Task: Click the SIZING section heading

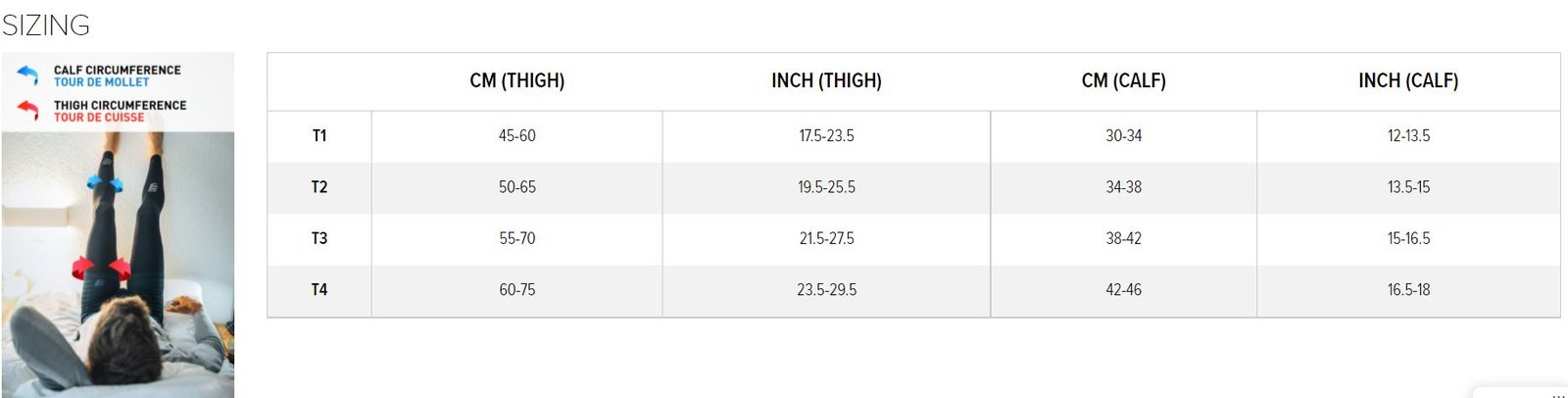Action: tap(46, 25)
